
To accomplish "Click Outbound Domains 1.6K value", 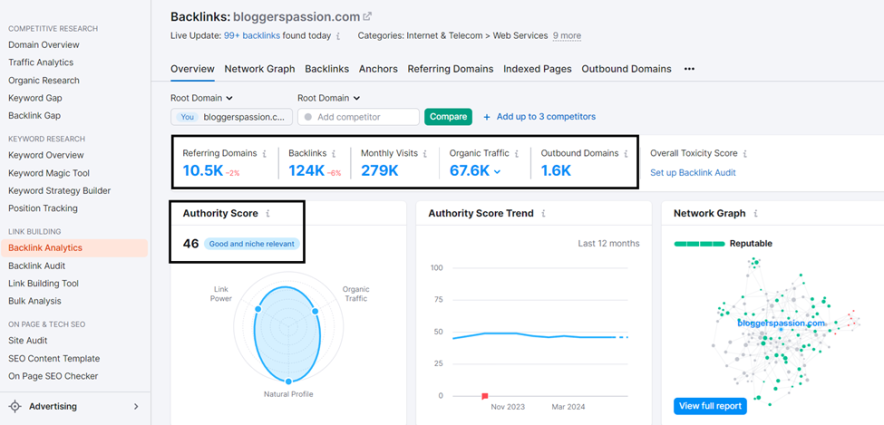I will [x=556, y=171].
